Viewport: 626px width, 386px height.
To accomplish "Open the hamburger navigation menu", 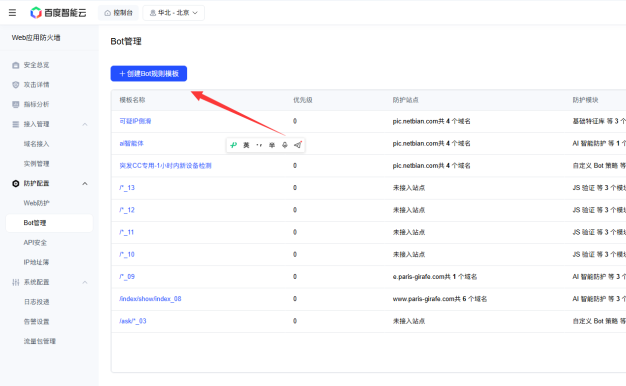I will tap(12, 13).
